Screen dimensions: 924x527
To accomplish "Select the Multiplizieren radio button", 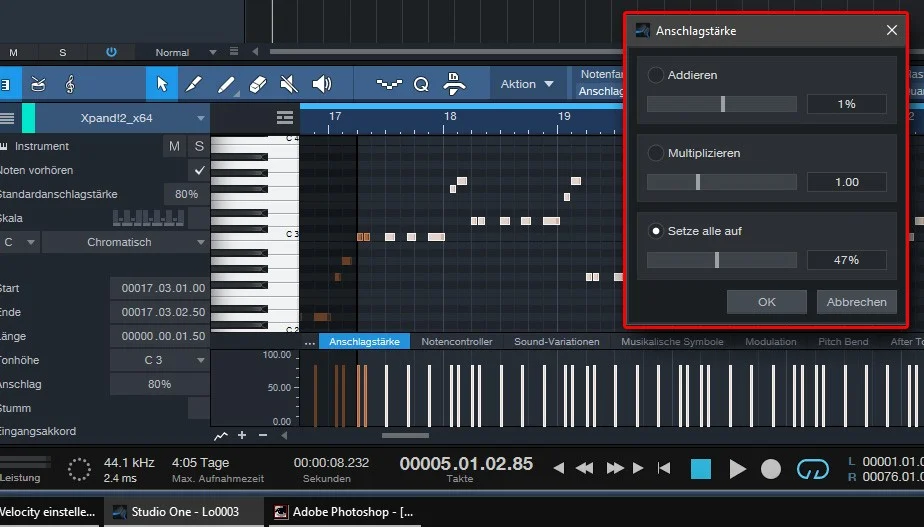I will coord(655,153).
